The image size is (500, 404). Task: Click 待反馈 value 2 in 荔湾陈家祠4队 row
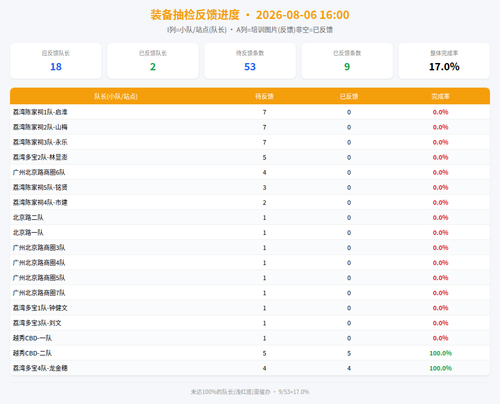(x=264, y=202)
